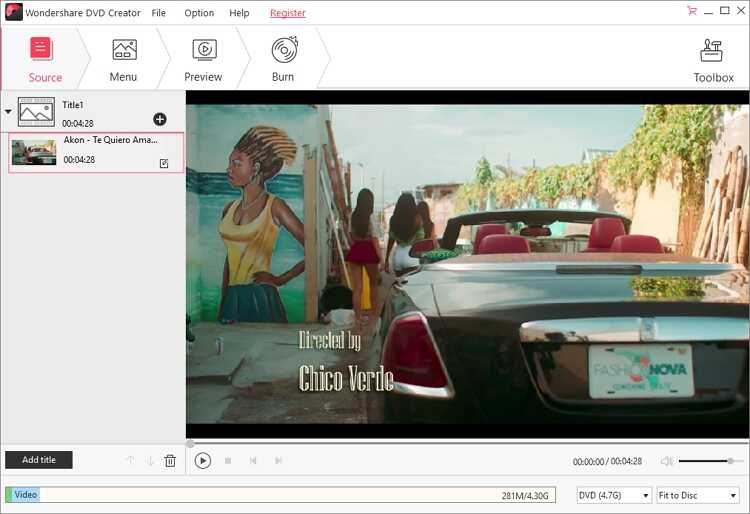Open the Toolbox
Image resolution: width=750 pixels, height=514 pixels.
click(713, 60)
